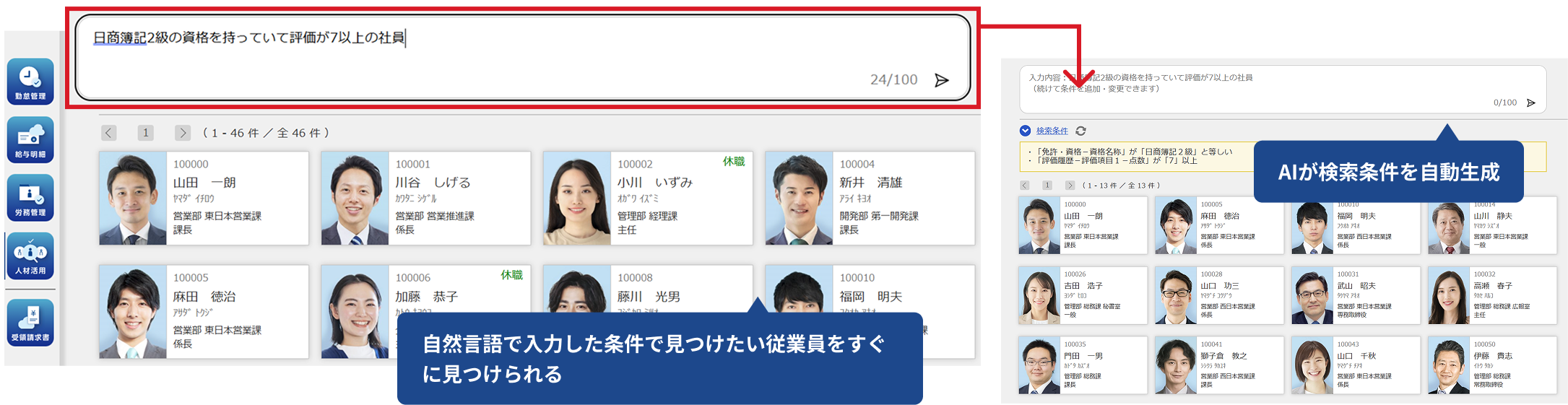Screen dimensions: 1568x405
Task: Open the 人材活用 sidebar icon
Action: 30,256
